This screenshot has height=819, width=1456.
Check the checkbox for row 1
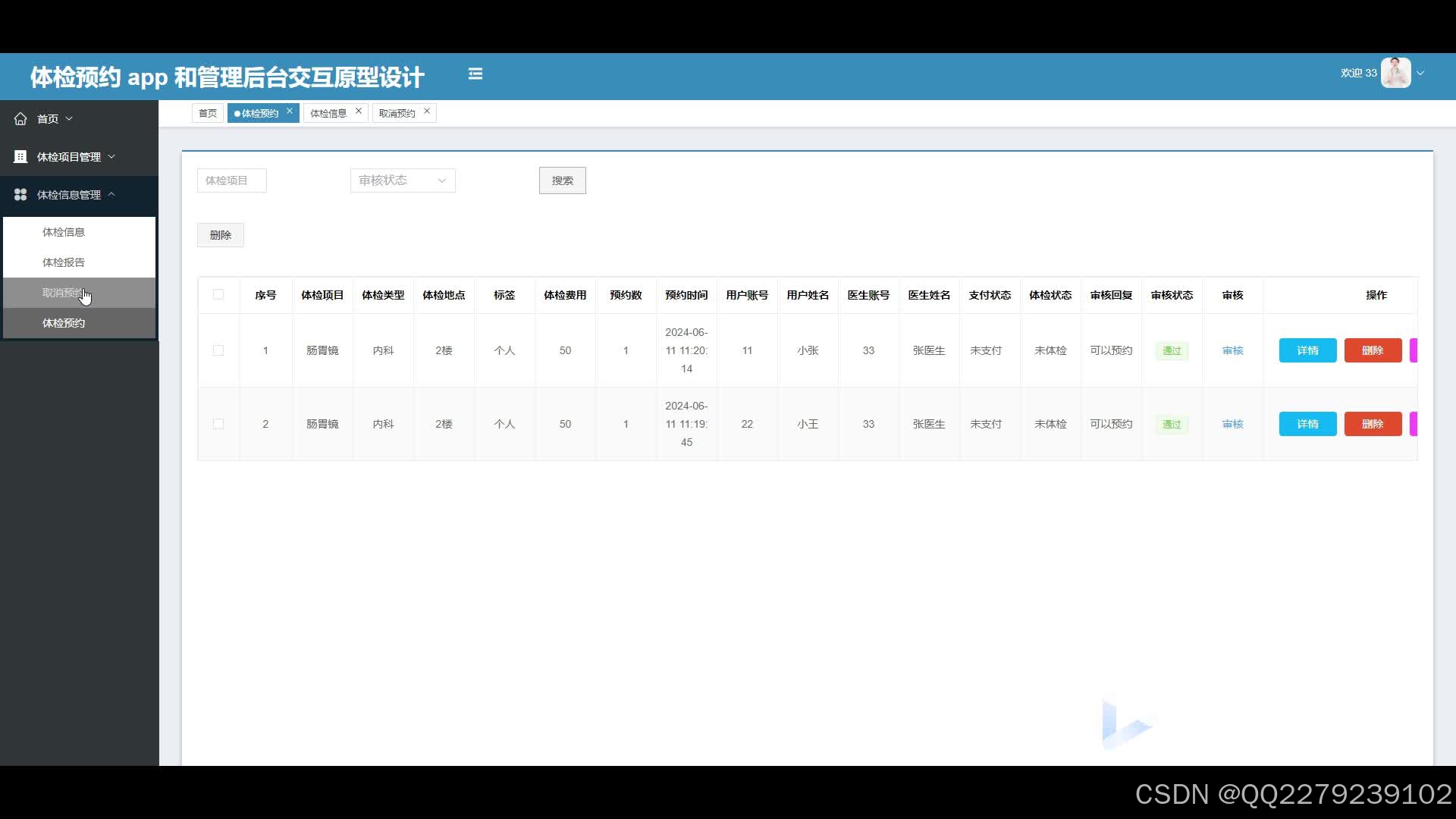point(218,350)
